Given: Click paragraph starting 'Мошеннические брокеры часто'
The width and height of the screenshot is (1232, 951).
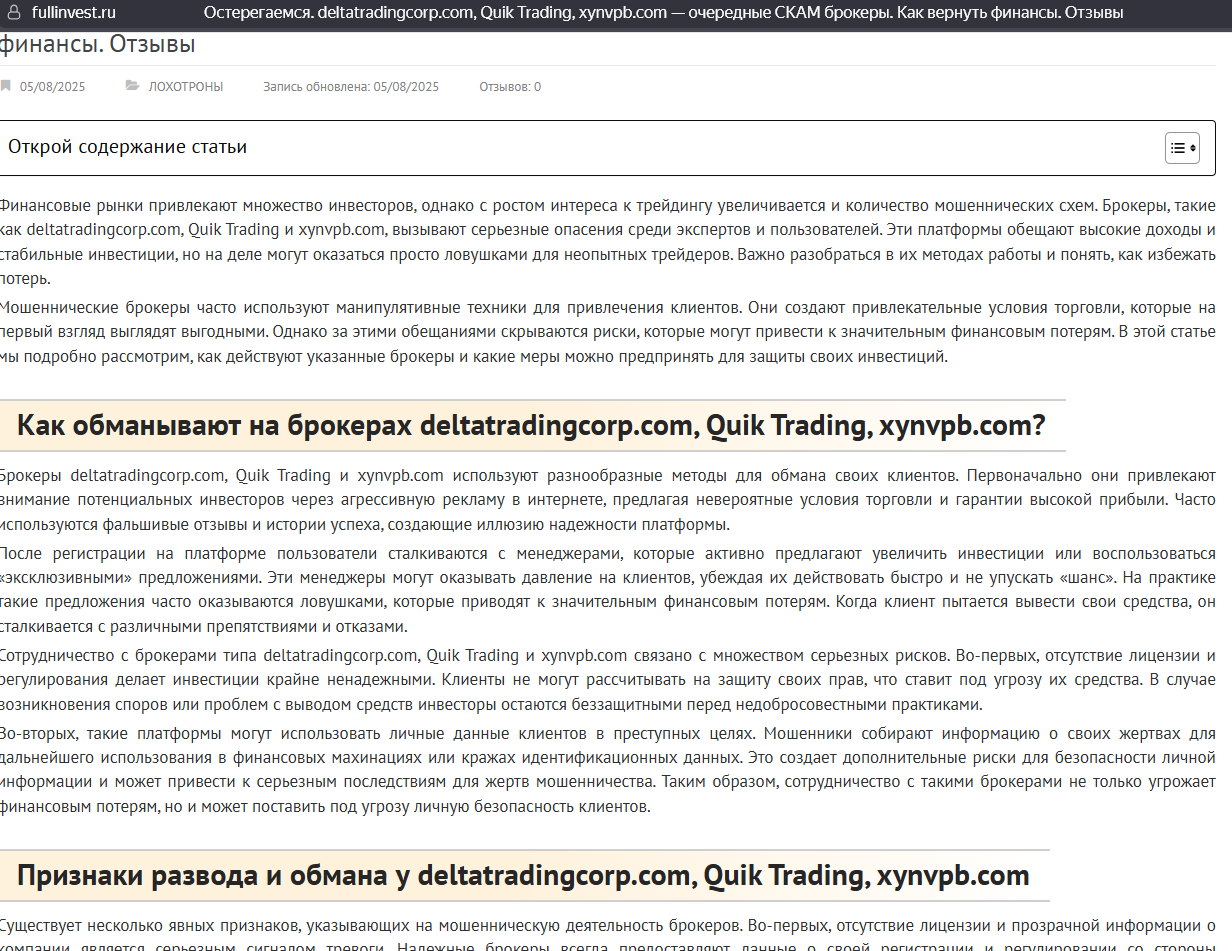Looking at the screenshot, I should point(608,332).
